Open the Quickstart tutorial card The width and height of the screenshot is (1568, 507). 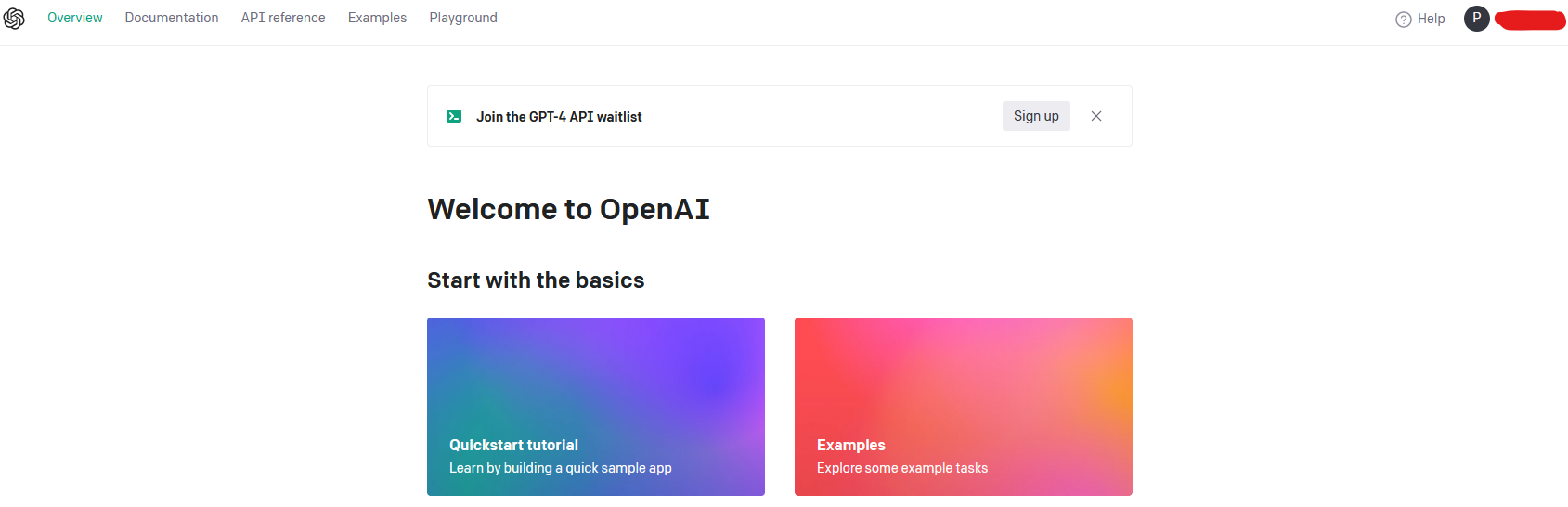[596, 407]
